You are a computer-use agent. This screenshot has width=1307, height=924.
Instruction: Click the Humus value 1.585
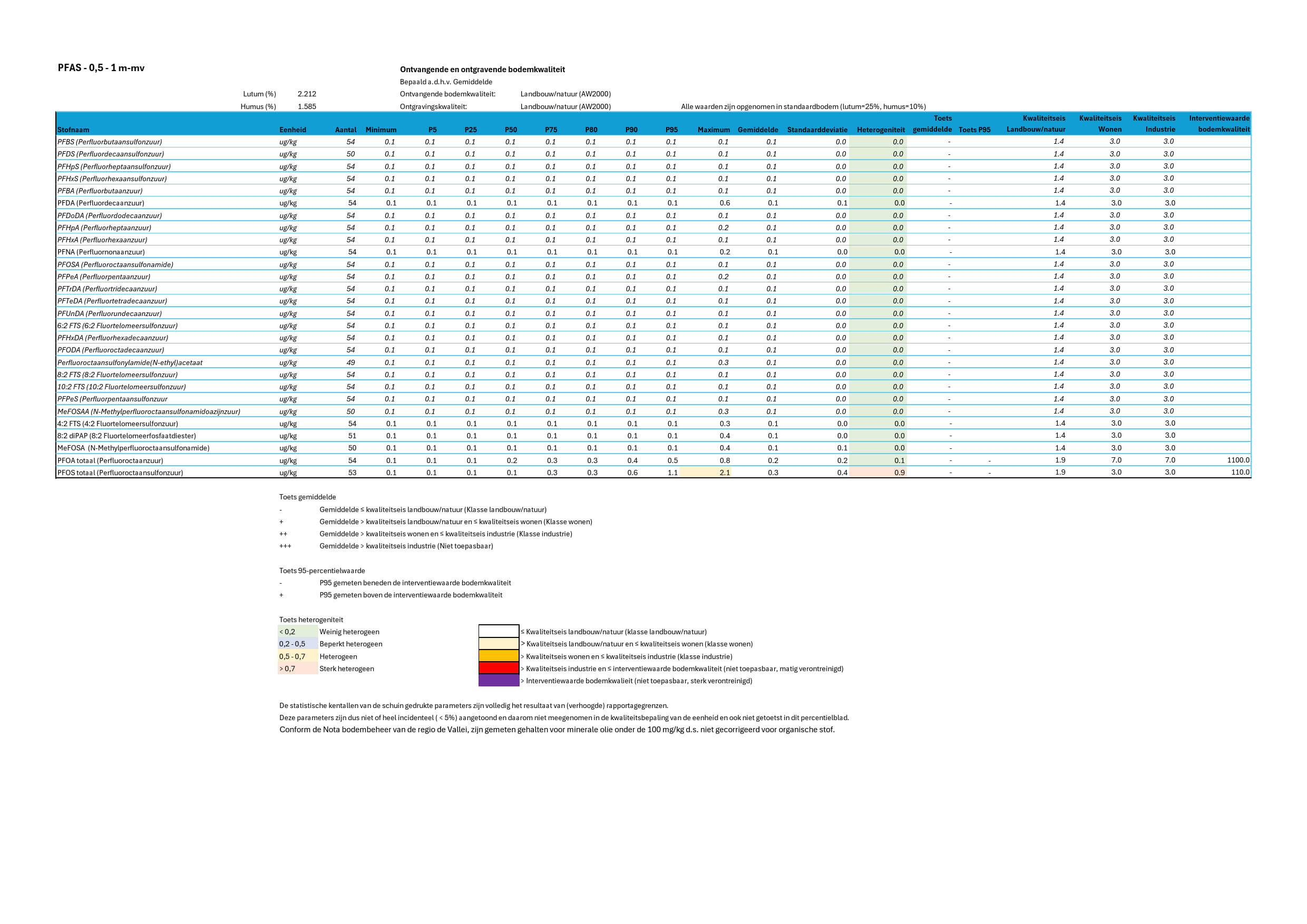point(307,106)
